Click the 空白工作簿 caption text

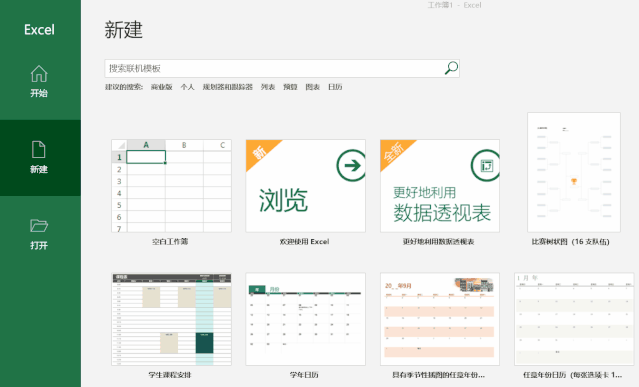click(170, 242)
